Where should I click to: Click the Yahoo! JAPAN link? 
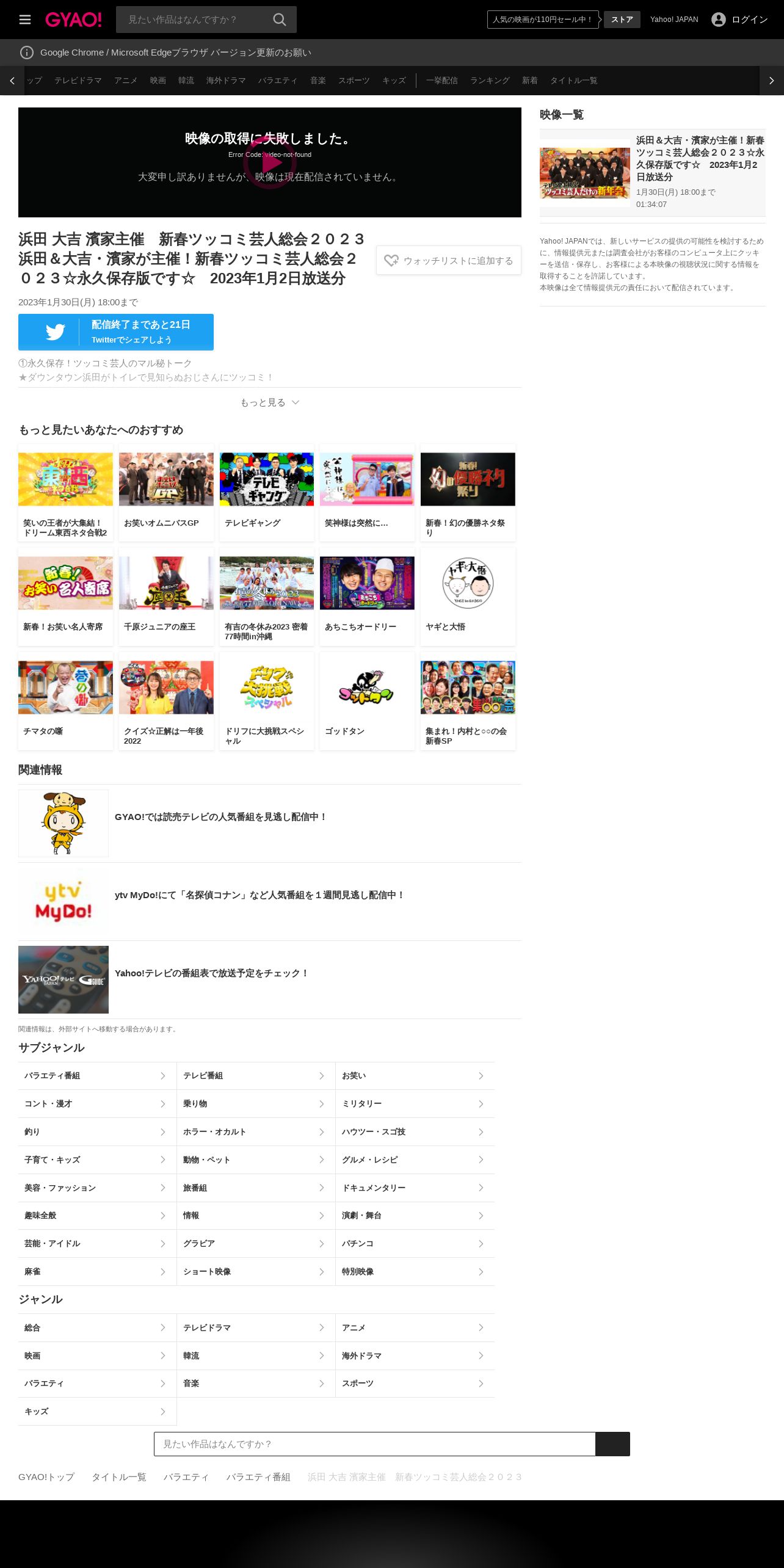[x=674, y=20]
